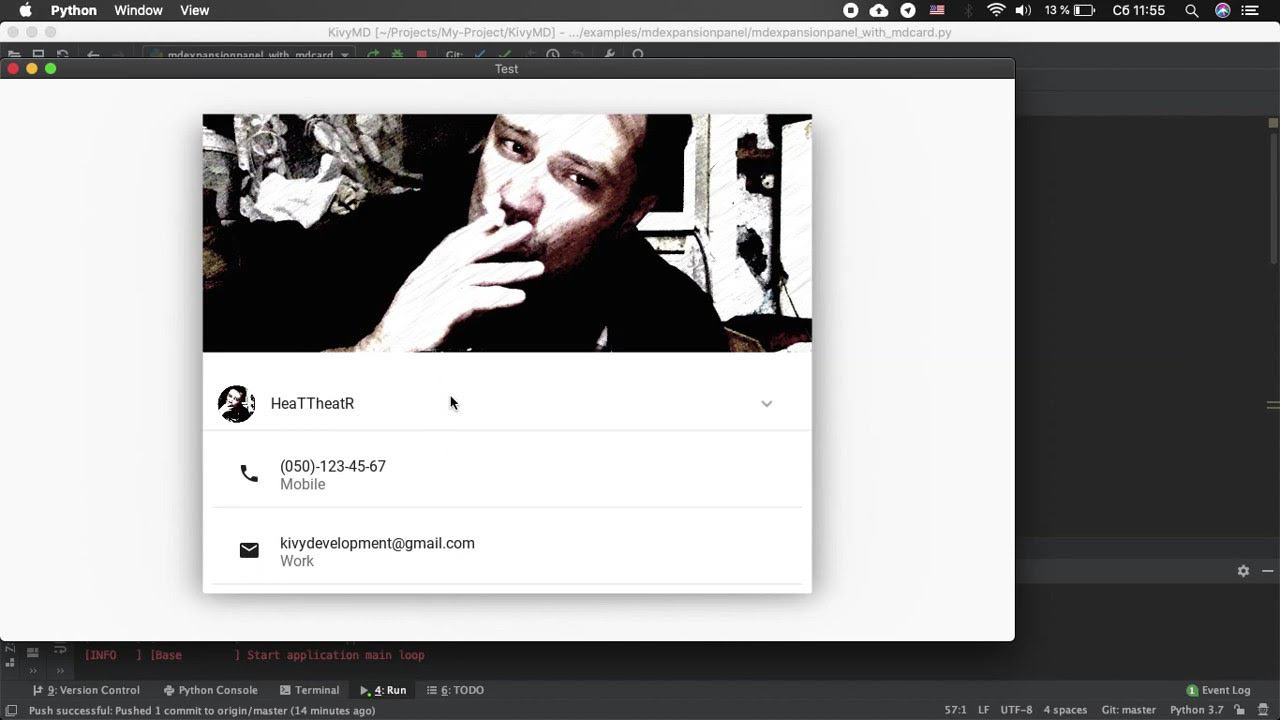Open the TODO tool window tab
This screenshot has width=1280, height=720.
(x=455, y=690)
